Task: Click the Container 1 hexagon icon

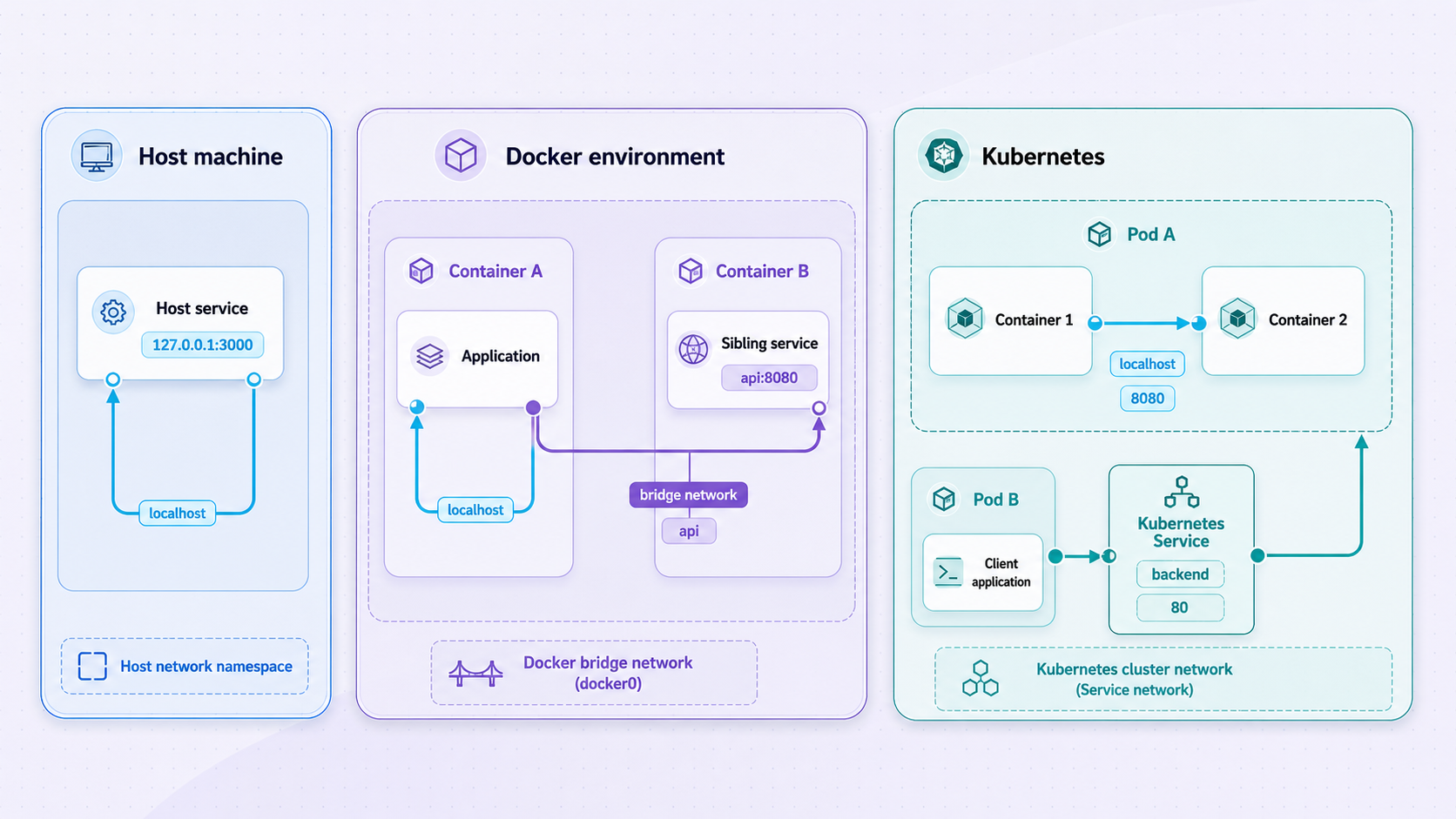Action: pyautogui.click(x=965, y=319)
